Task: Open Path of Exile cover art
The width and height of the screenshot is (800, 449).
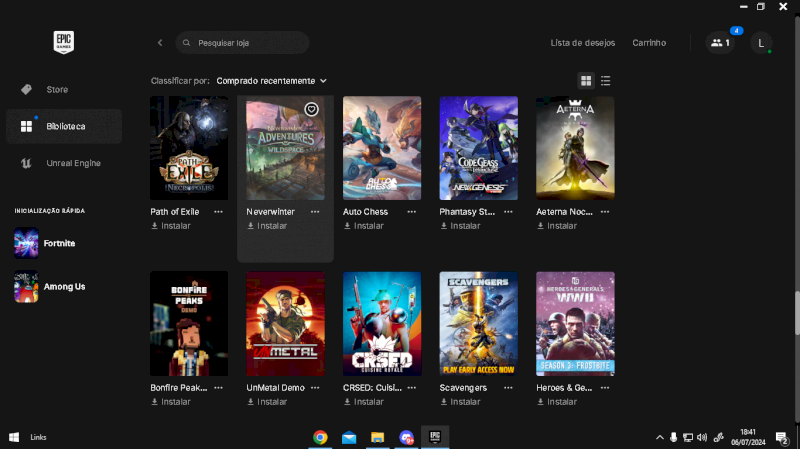Action: (189, 148)
